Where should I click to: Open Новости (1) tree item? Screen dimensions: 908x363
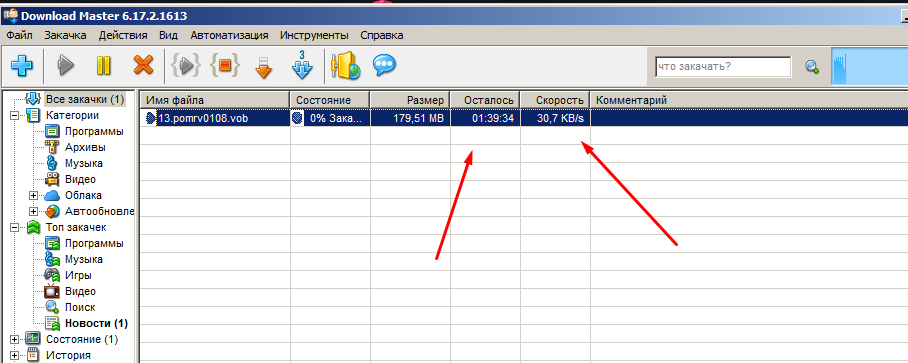[x=96, y=323]
